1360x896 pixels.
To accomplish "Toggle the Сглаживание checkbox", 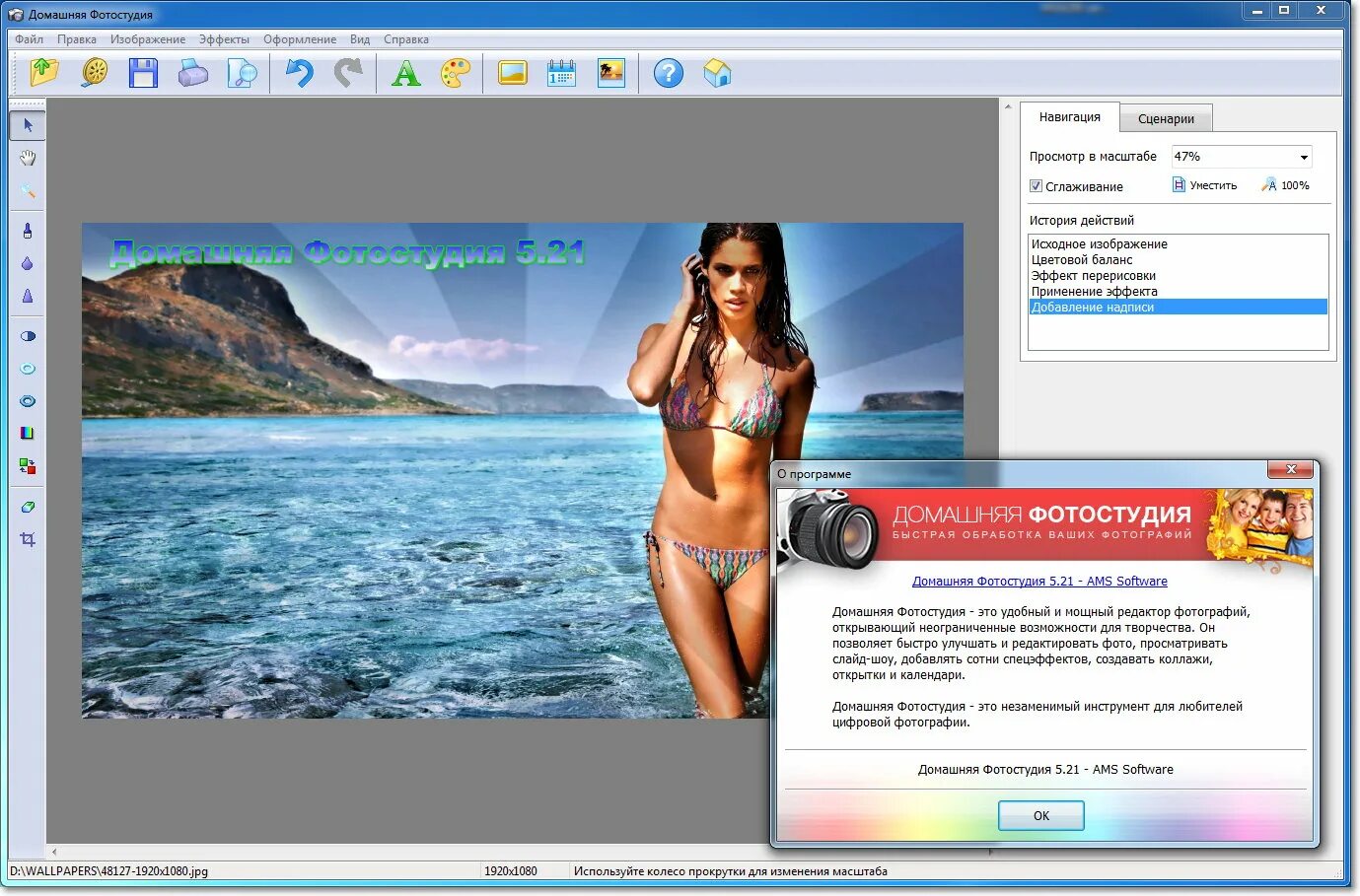I will pyautogui.click(x=1036, y=186).
